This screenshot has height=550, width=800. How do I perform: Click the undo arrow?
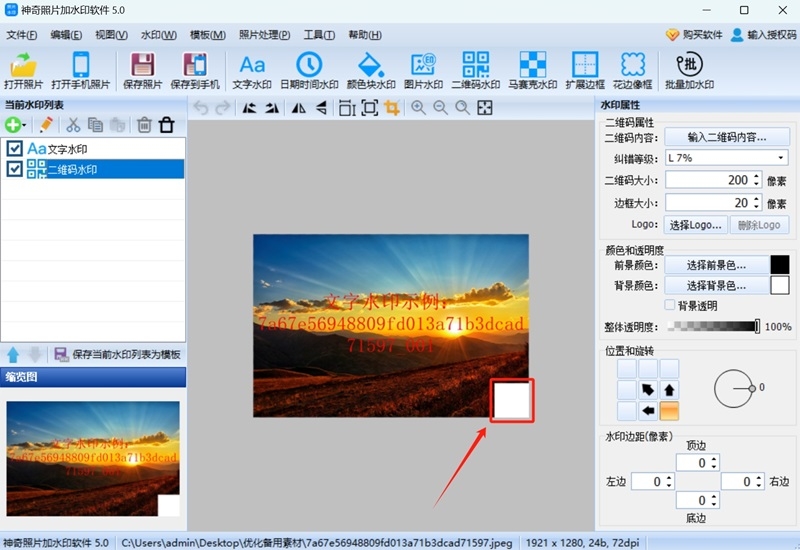coord(201,108)
